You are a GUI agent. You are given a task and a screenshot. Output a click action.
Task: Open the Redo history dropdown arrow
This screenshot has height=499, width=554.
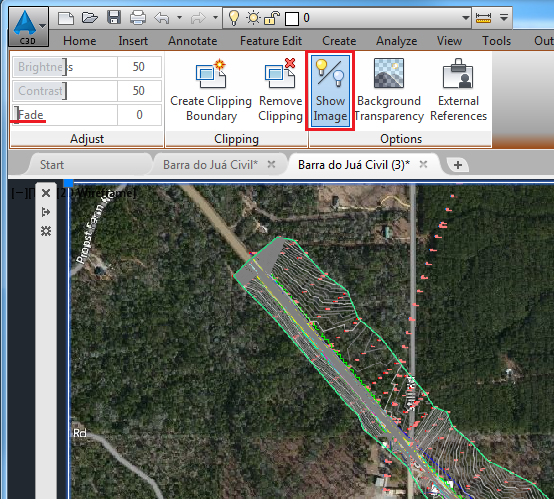(x=215, y=17)
